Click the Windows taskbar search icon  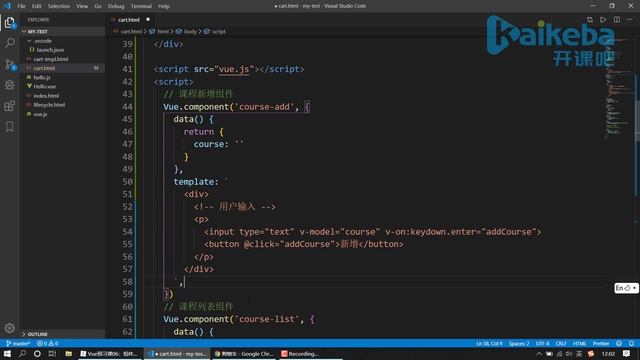coord(22,353)
